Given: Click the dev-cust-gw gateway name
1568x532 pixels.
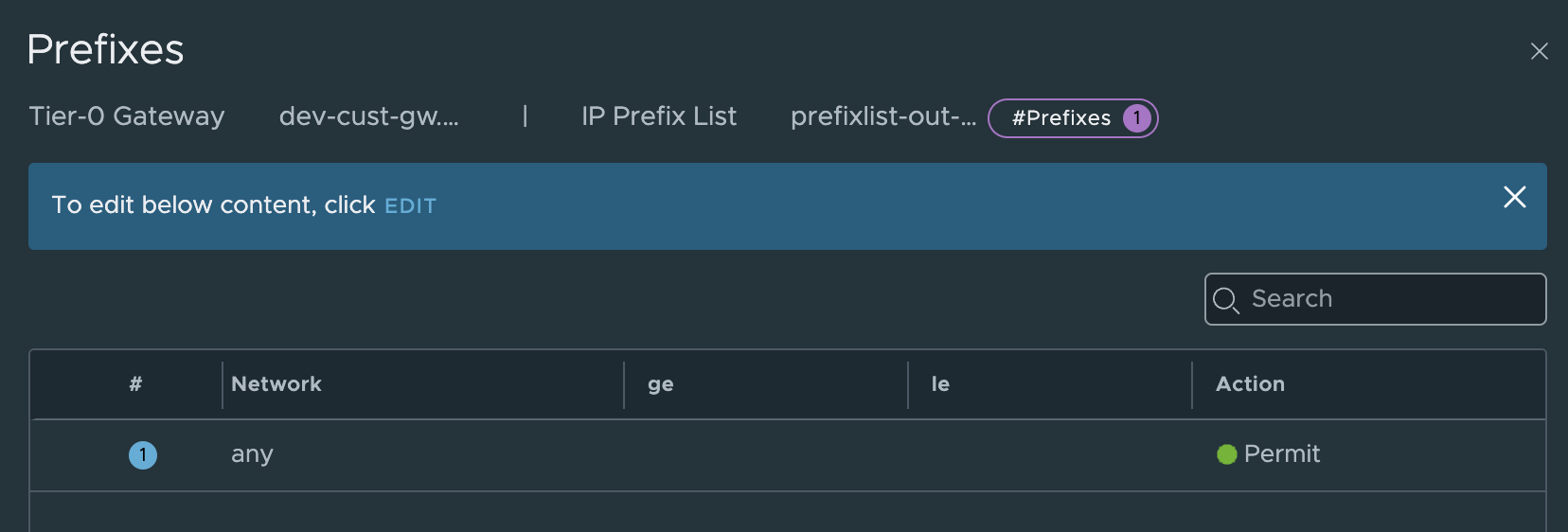Looking at the screenshot, I should click(368, 116).
